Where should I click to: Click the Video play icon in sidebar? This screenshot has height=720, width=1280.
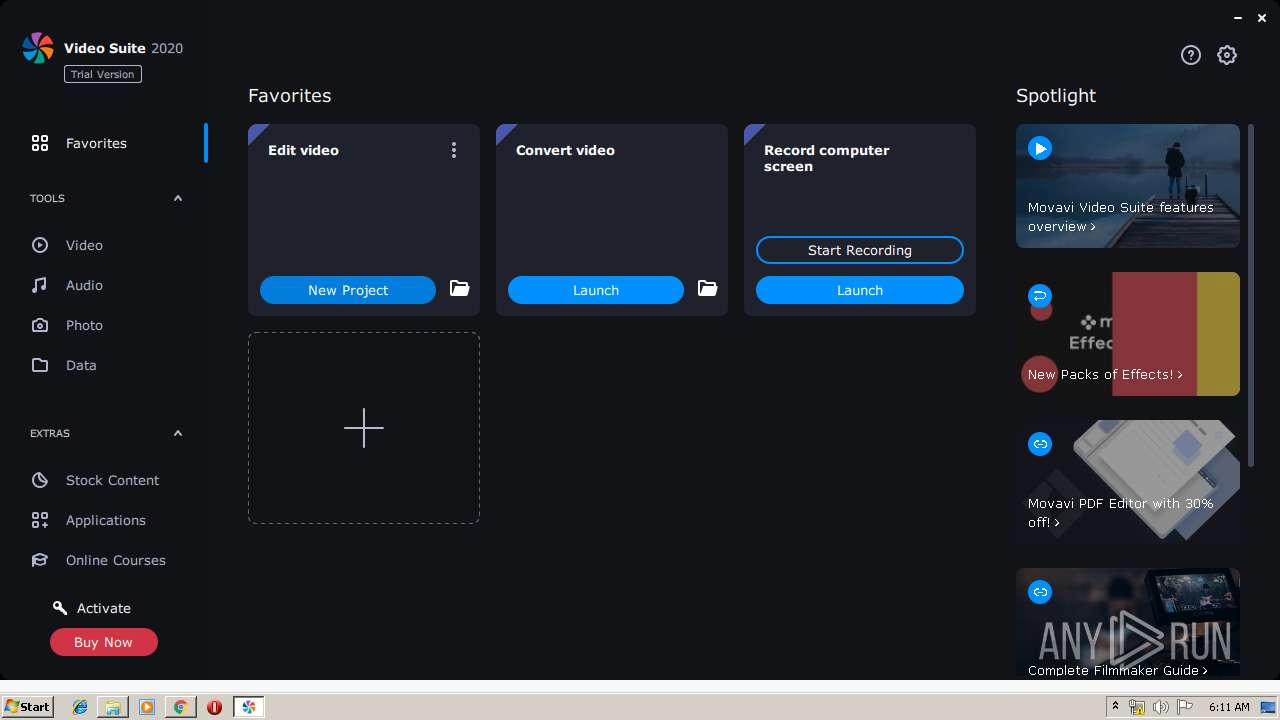point(40,245)
